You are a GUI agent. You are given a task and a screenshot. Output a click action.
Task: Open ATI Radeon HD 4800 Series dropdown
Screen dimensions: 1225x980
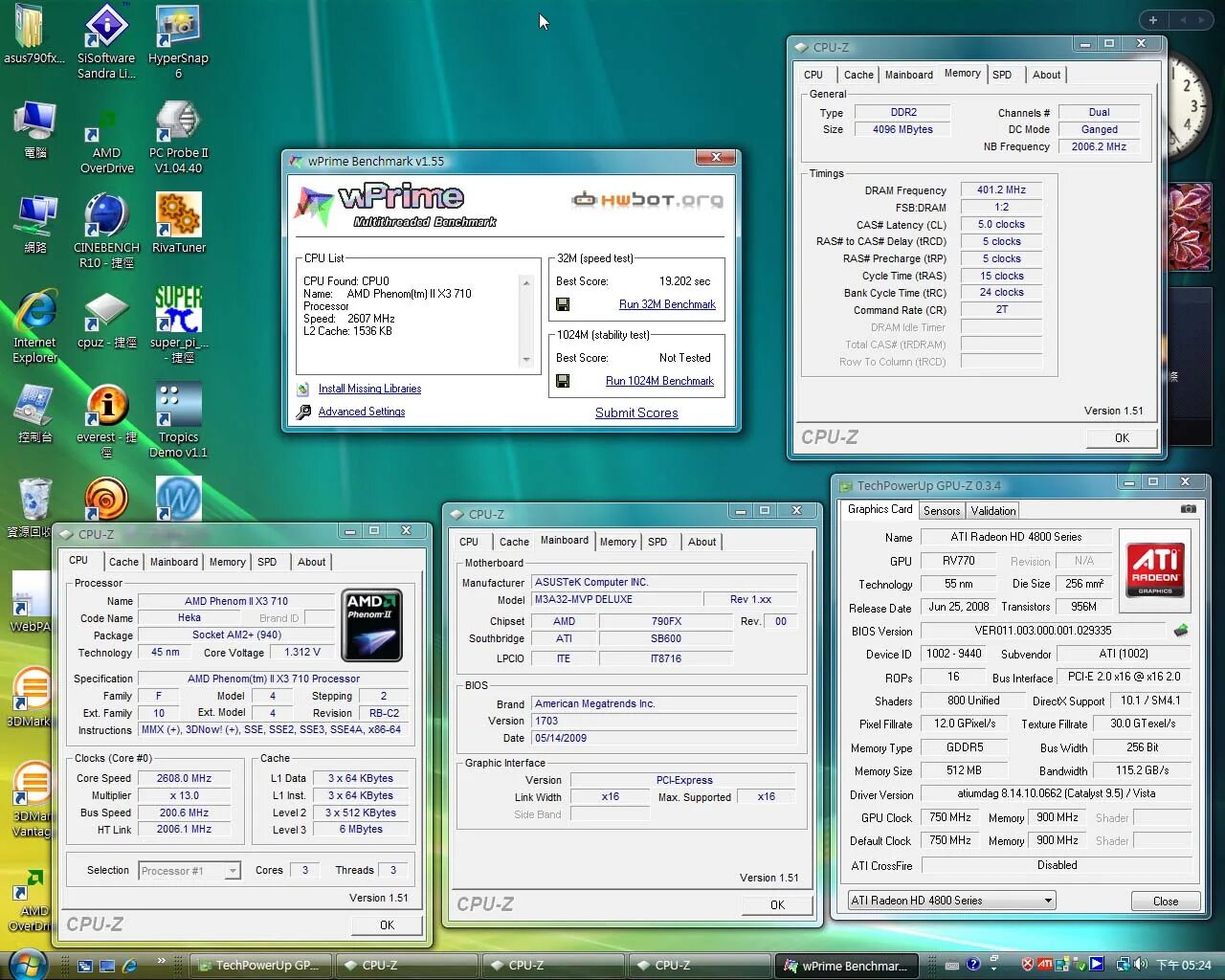coord(952,901)
